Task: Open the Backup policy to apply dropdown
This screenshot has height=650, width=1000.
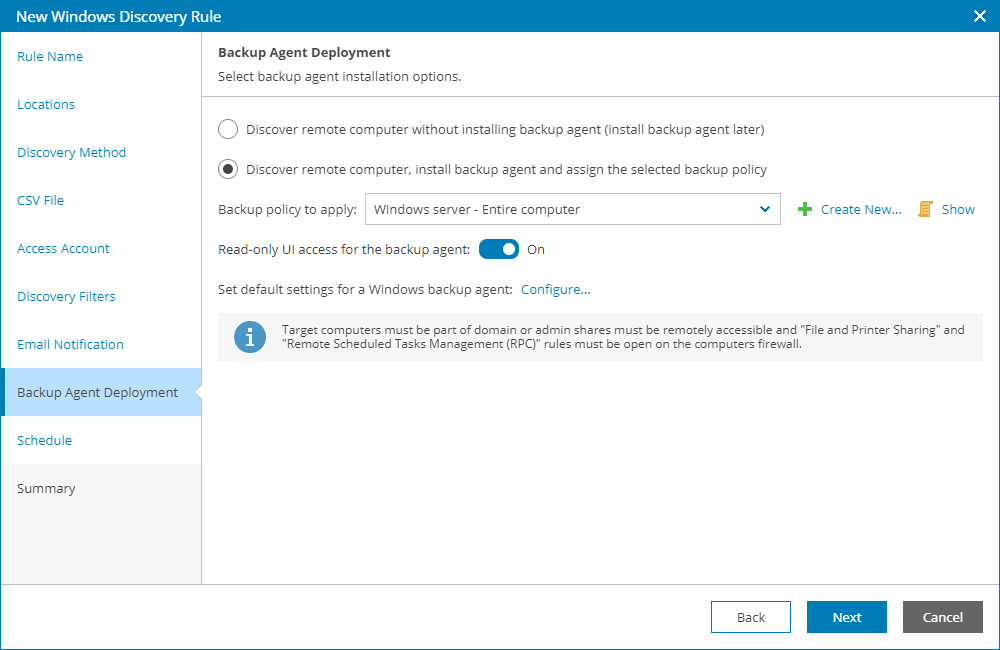Action: point(766,209)
